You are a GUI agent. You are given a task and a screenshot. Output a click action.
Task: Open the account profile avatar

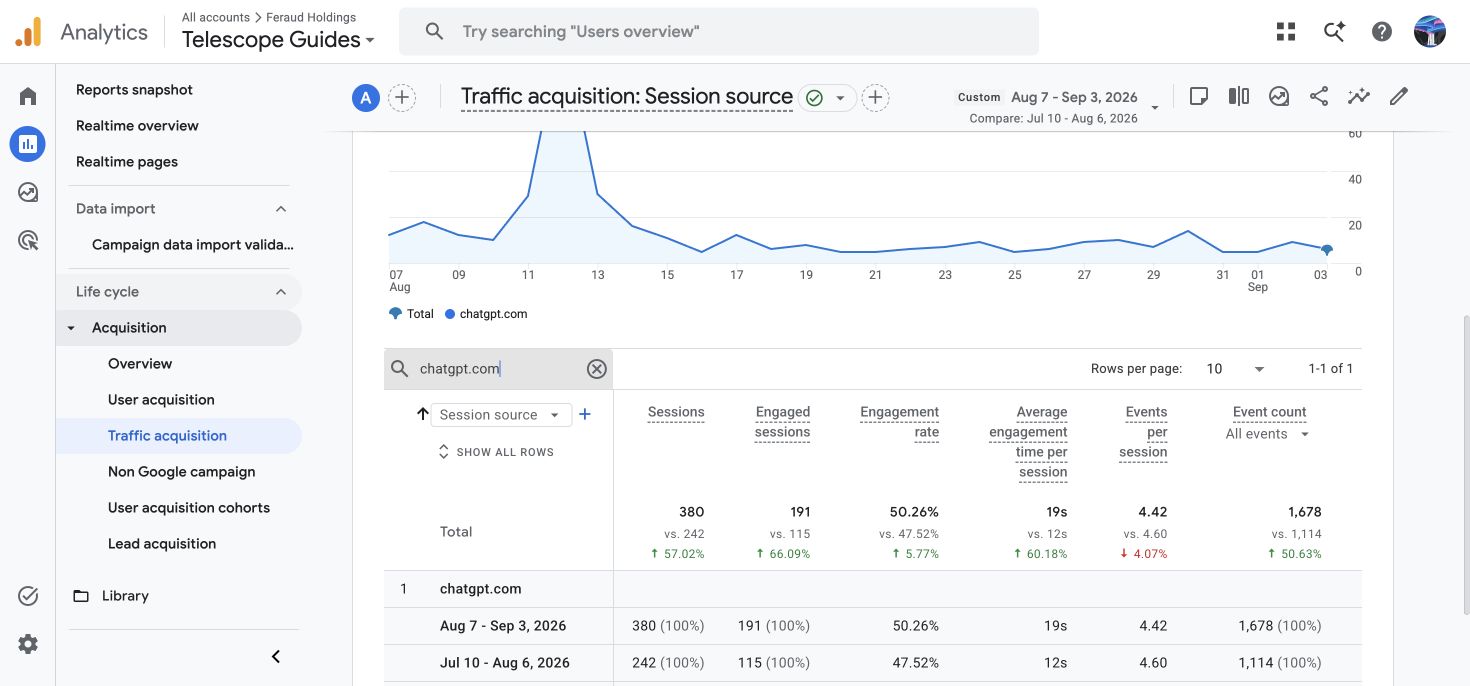[1430, 32]
